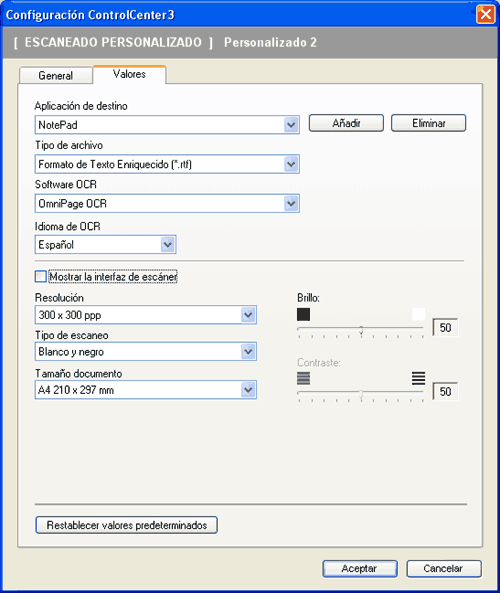Enable Mostrar la interfaz de escáner checkbox
The image size is (500, 593).
click(40, 276)
